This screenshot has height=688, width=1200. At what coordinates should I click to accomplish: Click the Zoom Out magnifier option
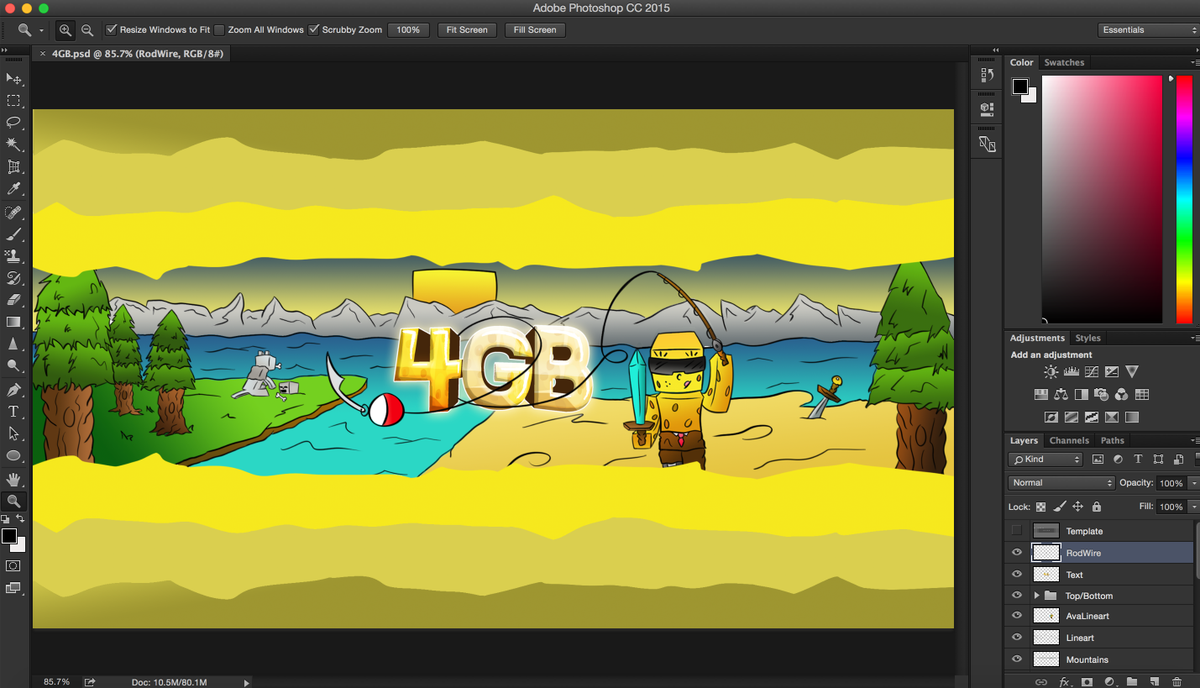(x=87, y=30)
